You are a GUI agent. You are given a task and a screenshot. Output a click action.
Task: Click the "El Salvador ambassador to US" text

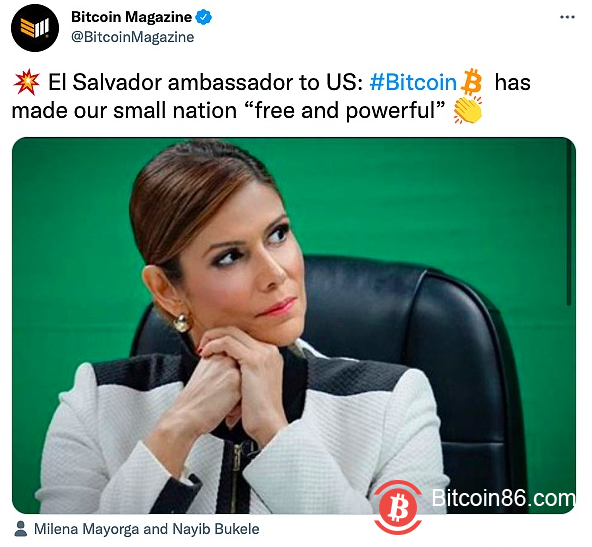pyautogui.click(x=205, y=82)
